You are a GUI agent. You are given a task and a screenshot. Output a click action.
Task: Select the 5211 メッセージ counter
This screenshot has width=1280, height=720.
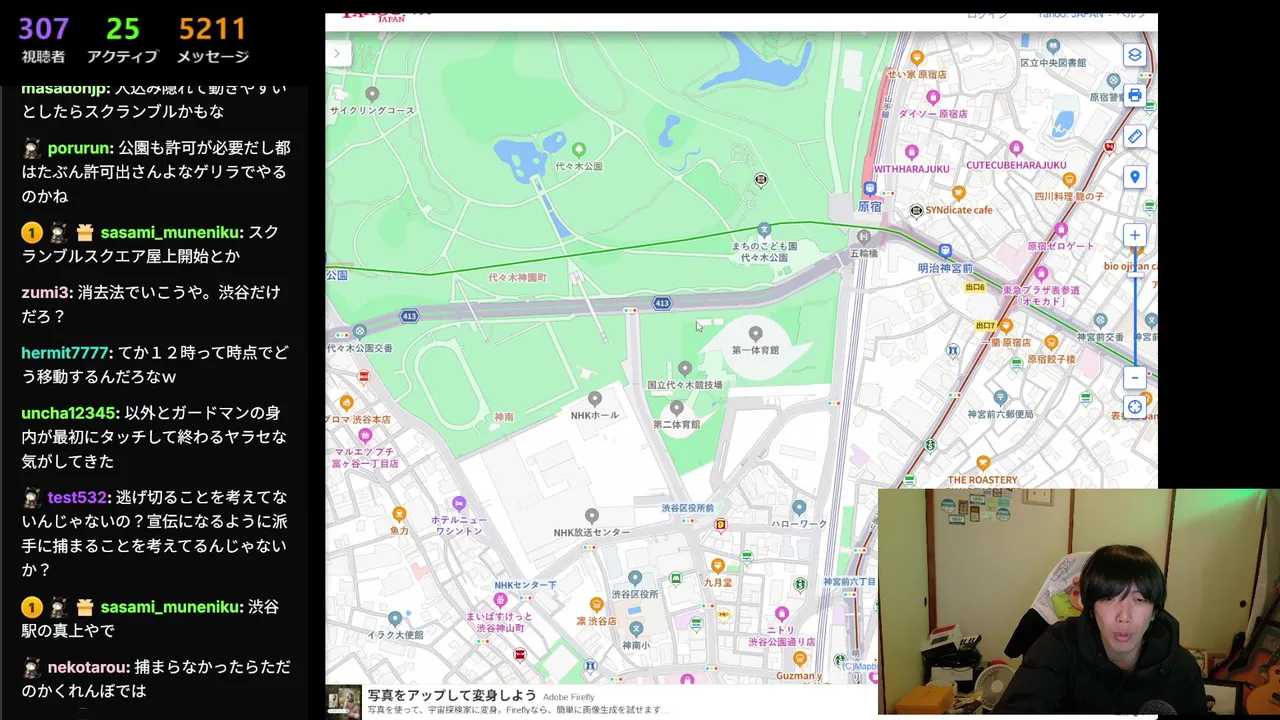tap(213, 40)
